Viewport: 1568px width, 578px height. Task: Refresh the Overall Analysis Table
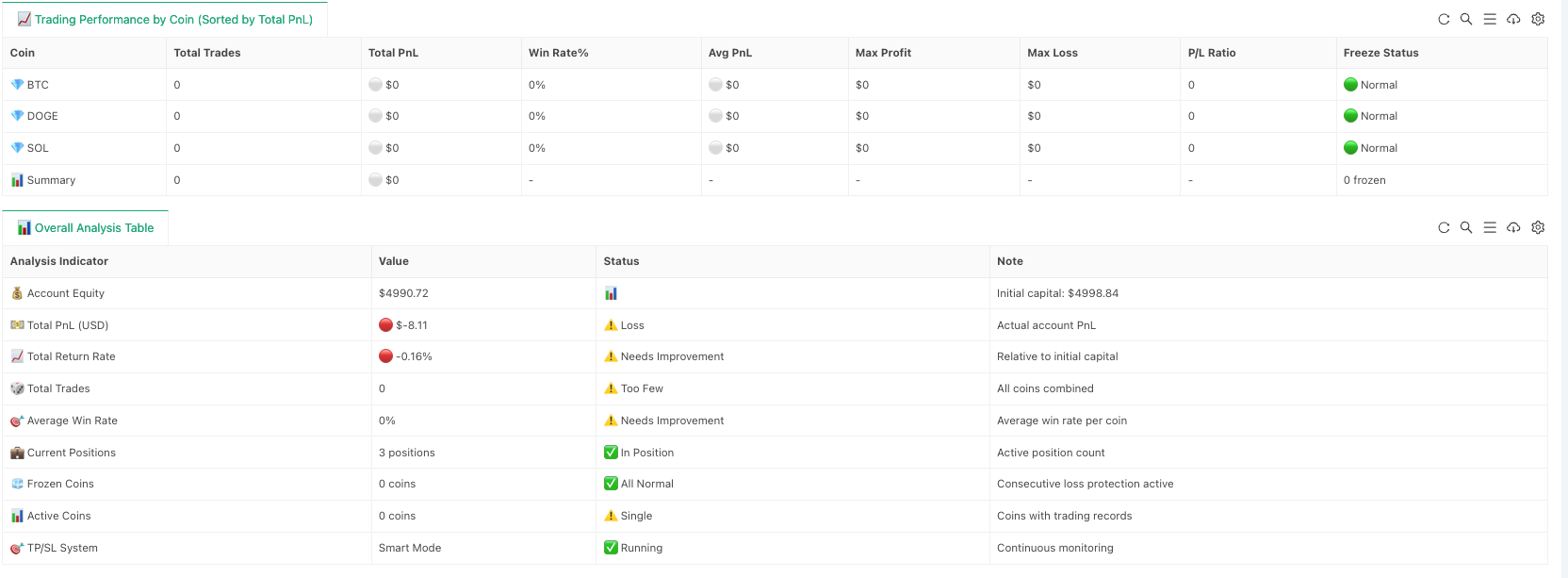point(1443,227)
